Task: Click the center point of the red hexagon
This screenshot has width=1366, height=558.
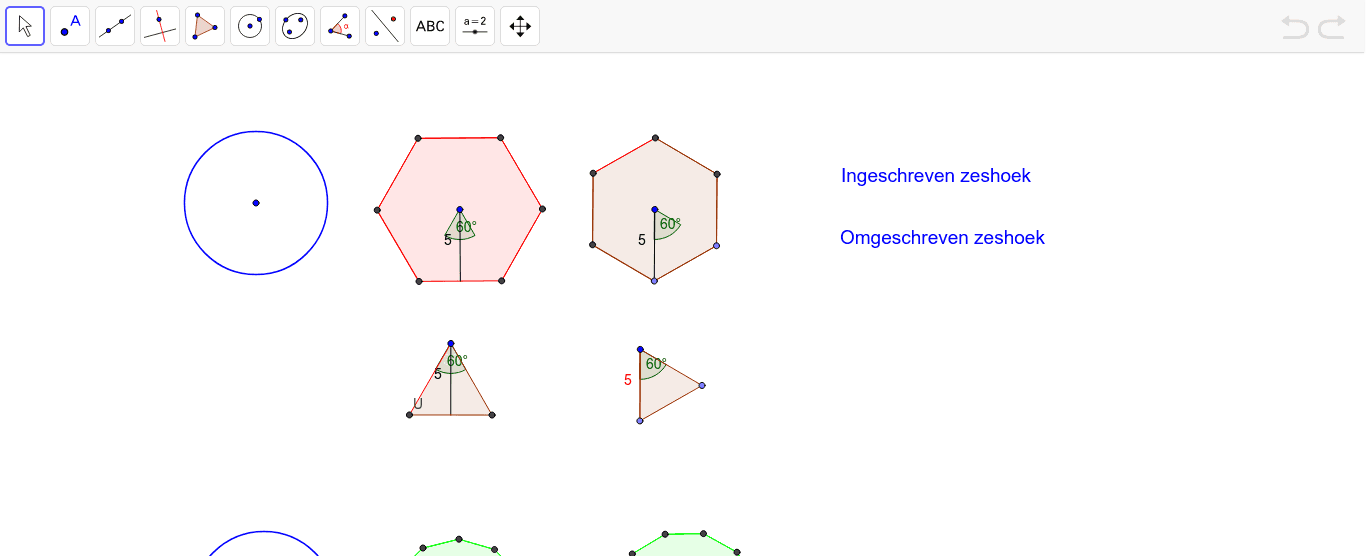Action: point(460,210)
